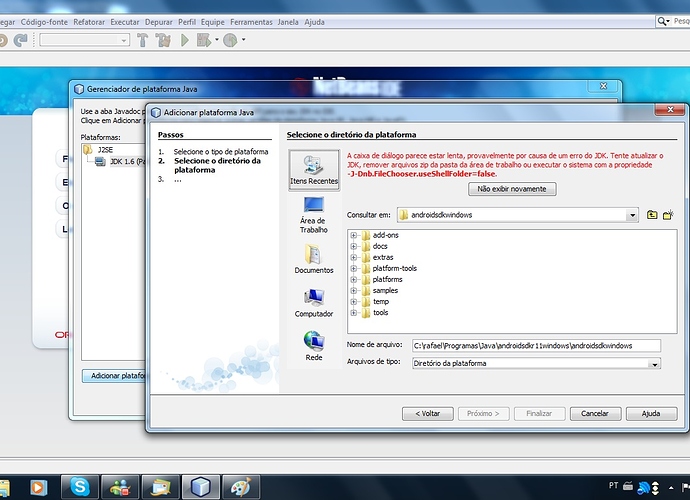Select Computador shortcut

pyautogui.click(x=314, y=302)
